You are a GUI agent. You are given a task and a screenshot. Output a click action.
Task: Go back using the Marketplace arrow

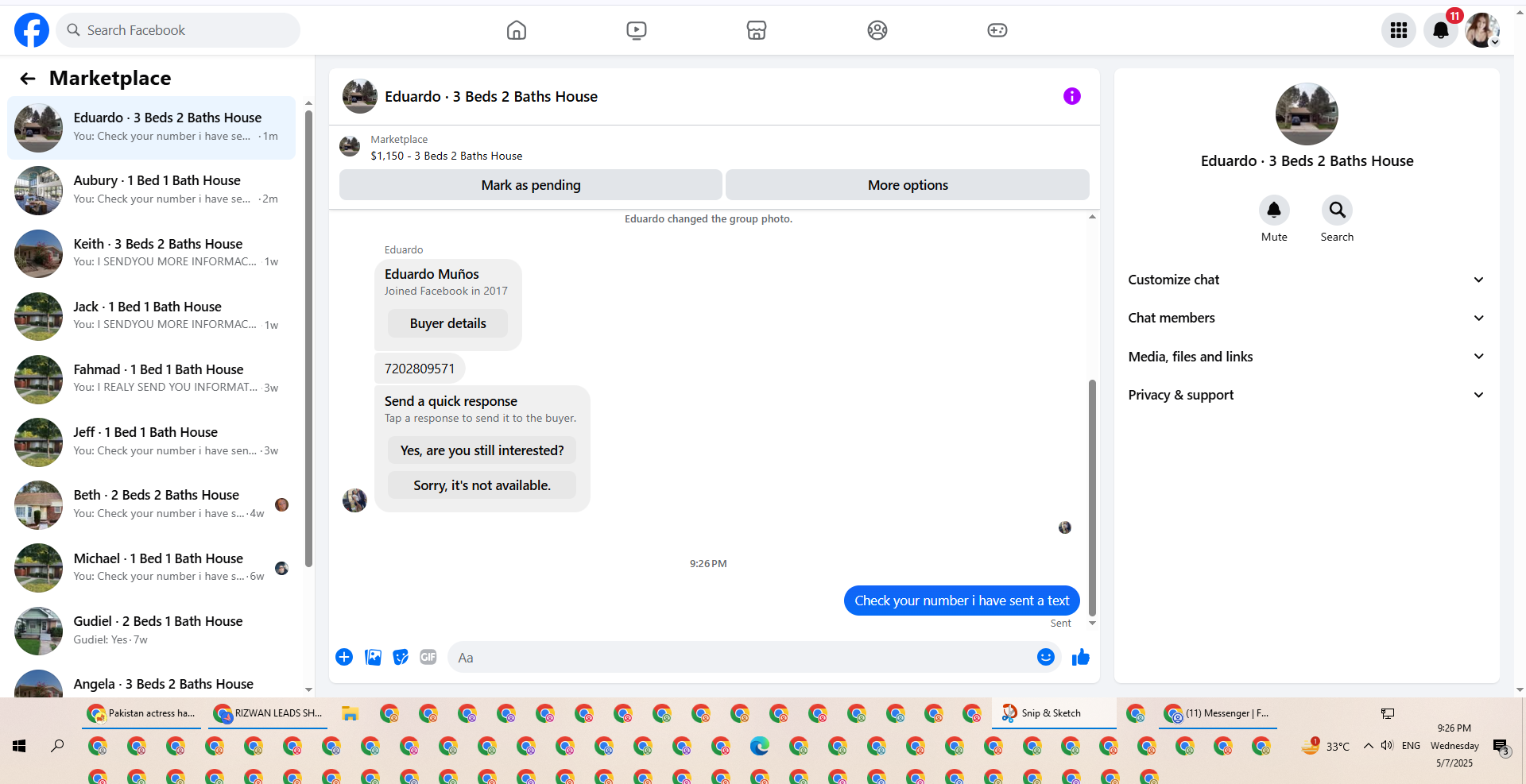28,78
